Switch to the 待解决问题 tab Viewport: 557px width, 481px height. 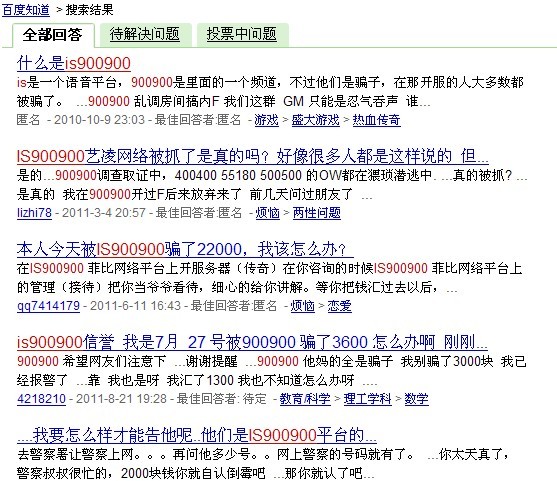coord(145,34)
